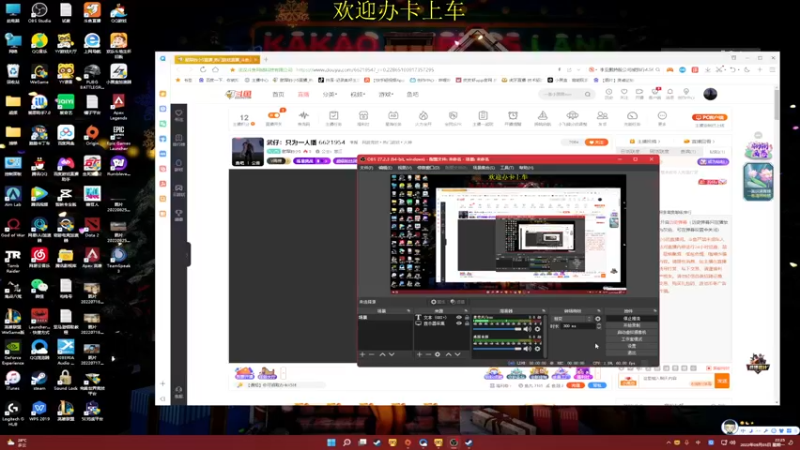Click 开始录制 button in OBS controls
This screenshot has width=800, height=450.
(x=632, y=326)
